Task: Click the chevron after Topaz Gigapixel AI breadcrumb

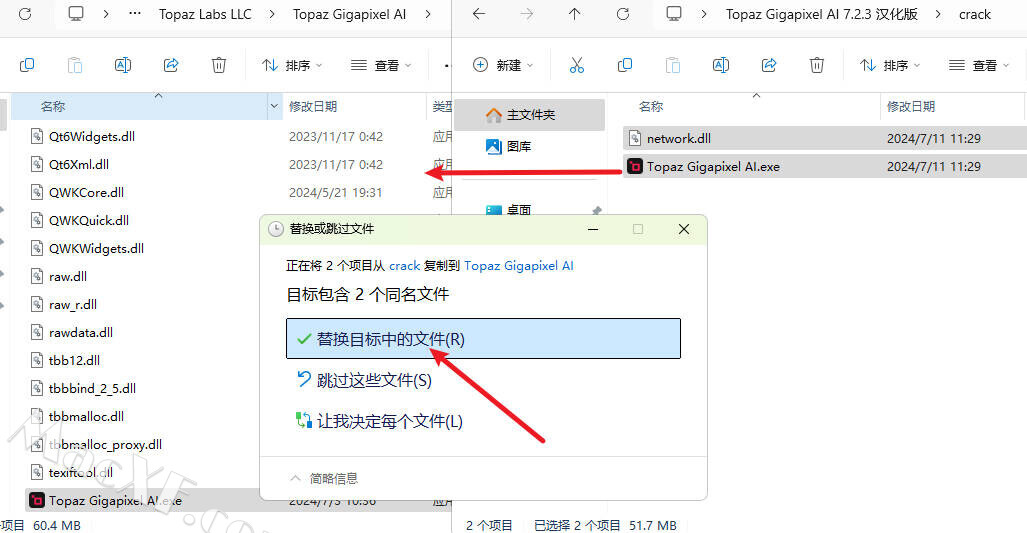Action: click(x=428, y=14)
